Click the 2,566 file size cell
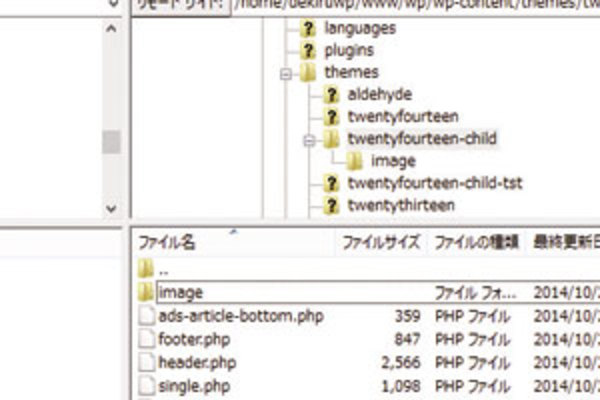This screenshot has width=600, height=400. coord(401,363)
